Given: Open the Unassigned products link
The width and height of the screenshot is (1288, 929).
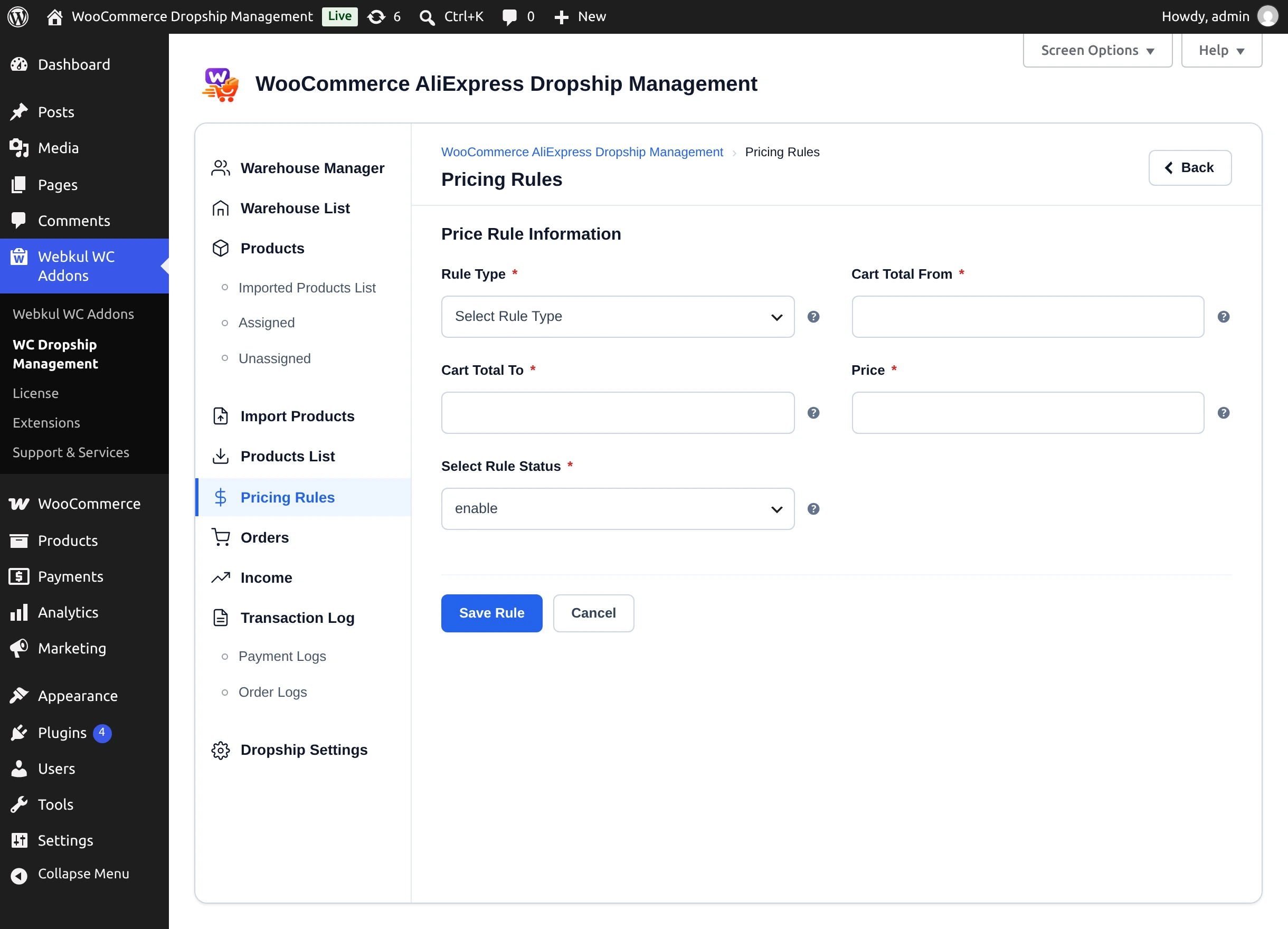Looking at the screenshot, I should click(x=274, y=359).
